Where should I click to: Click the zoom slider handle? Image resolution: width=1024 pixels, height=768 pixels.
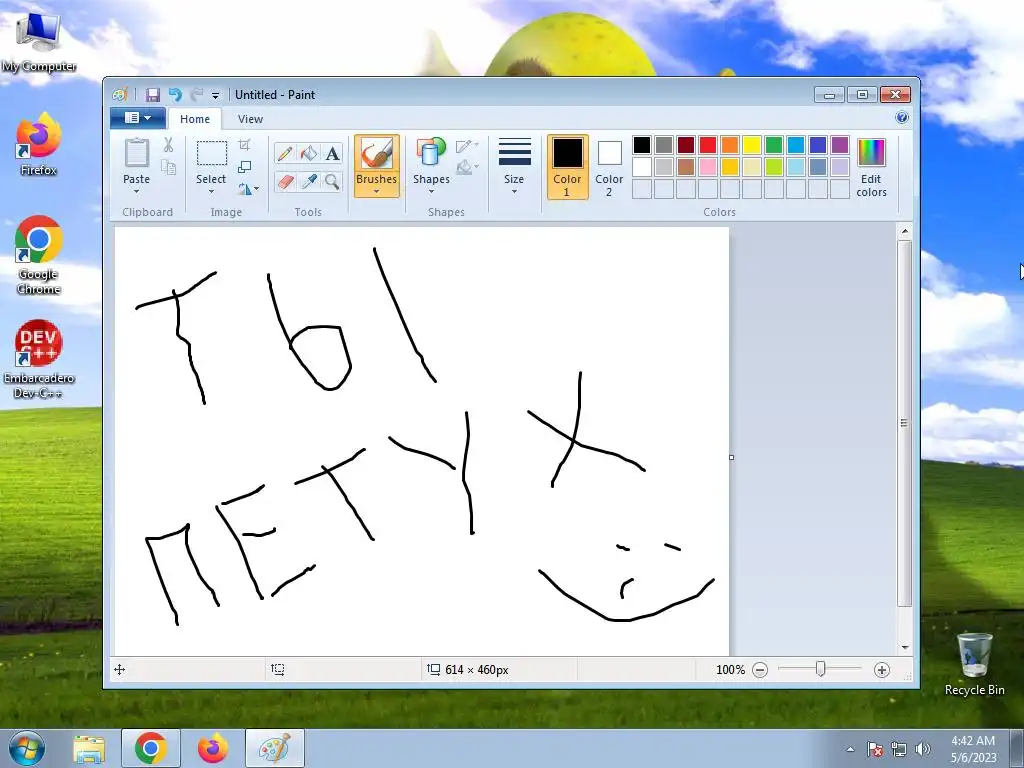[820, 669]
